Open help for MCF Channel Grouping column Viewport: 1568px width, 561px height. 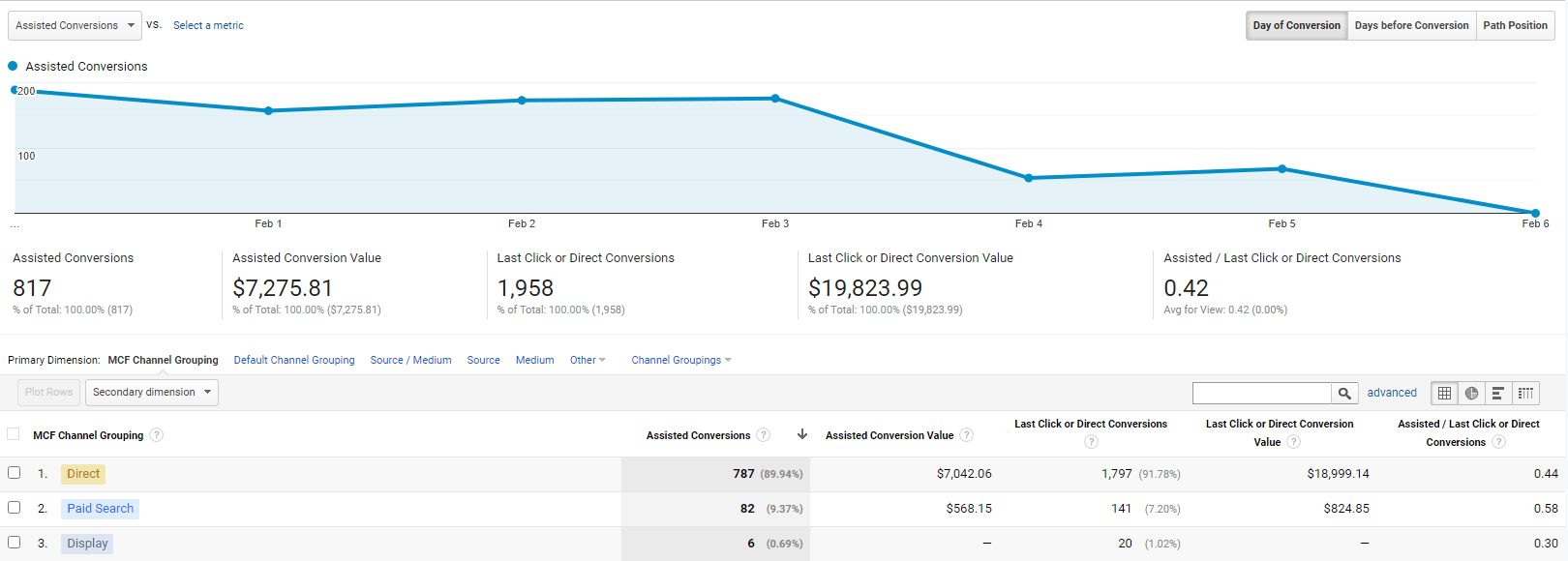157,435
